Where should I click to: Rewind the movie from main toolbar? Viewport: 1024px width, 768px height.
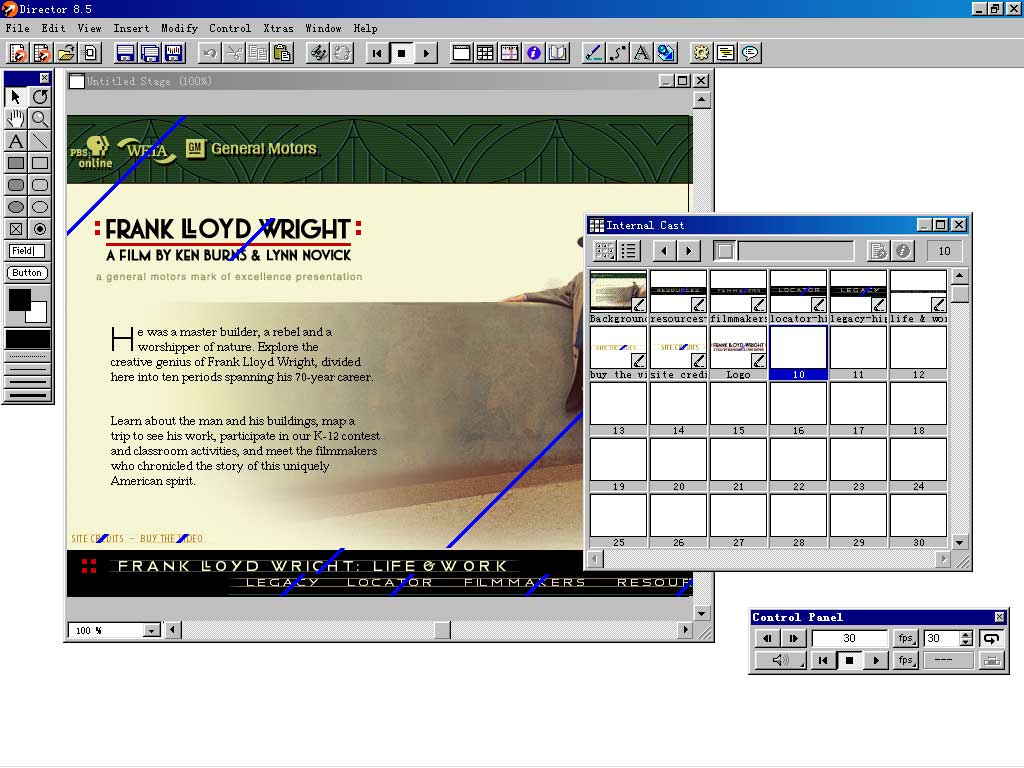point(377,53)
